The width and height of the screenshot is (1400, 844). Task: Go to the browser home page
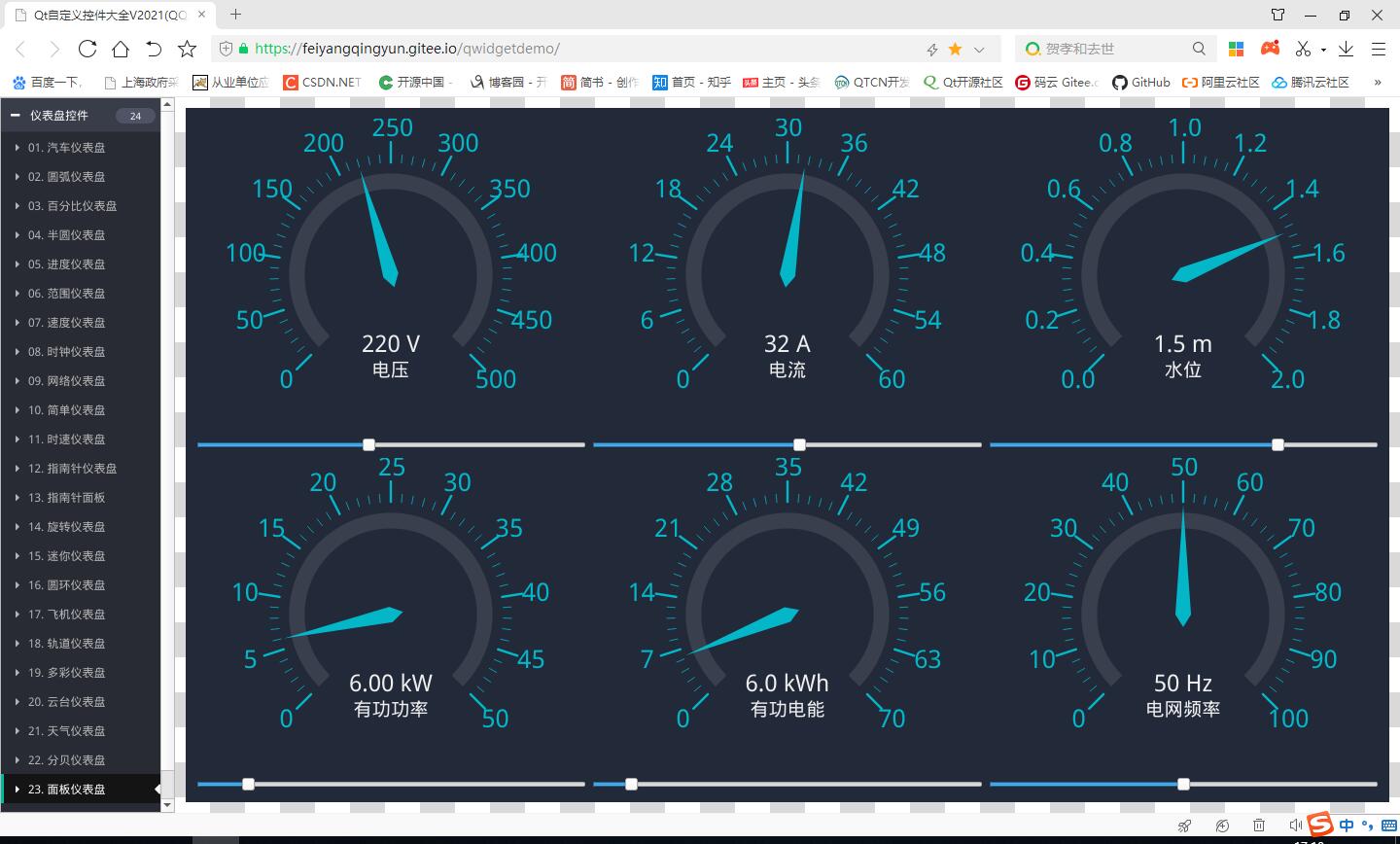pyautogui.click(x=121, y=49)
